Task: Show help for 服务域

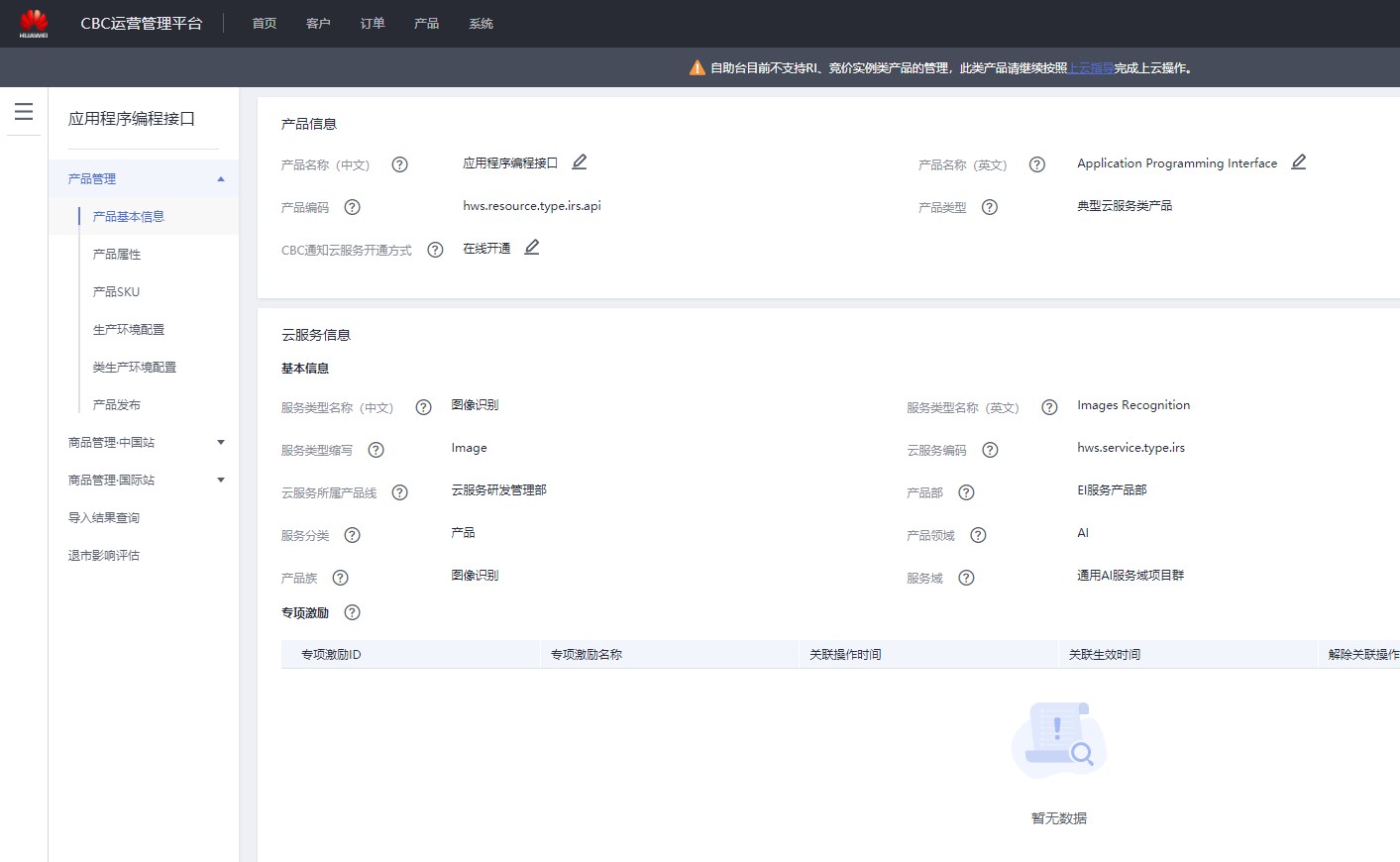Action: (966, 578)
